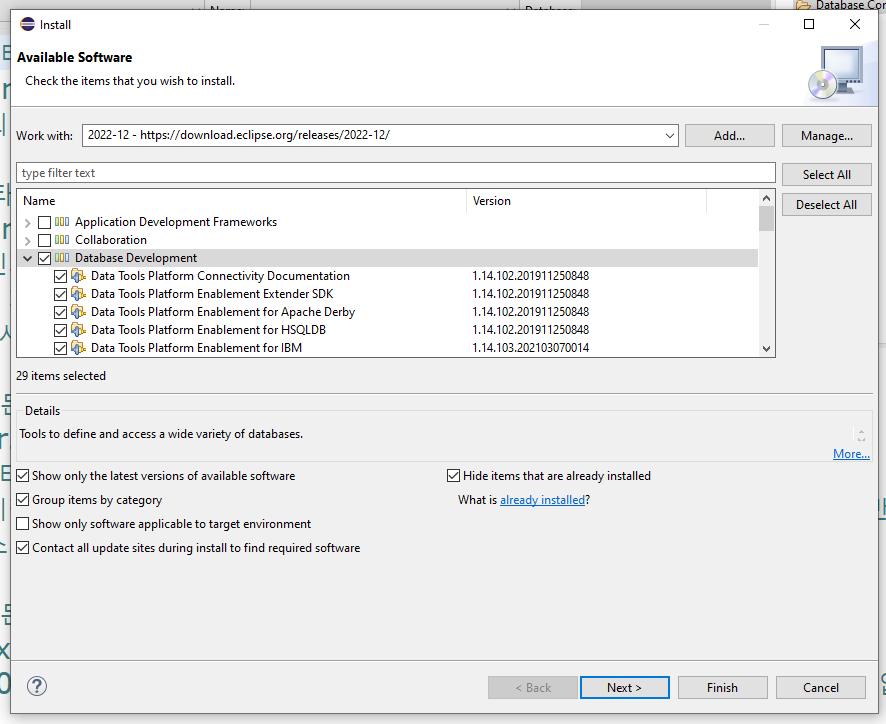The height and width of the screenshot is (724, 886).
Task: Click the Cancel button
Action: (x=820, y=687)
